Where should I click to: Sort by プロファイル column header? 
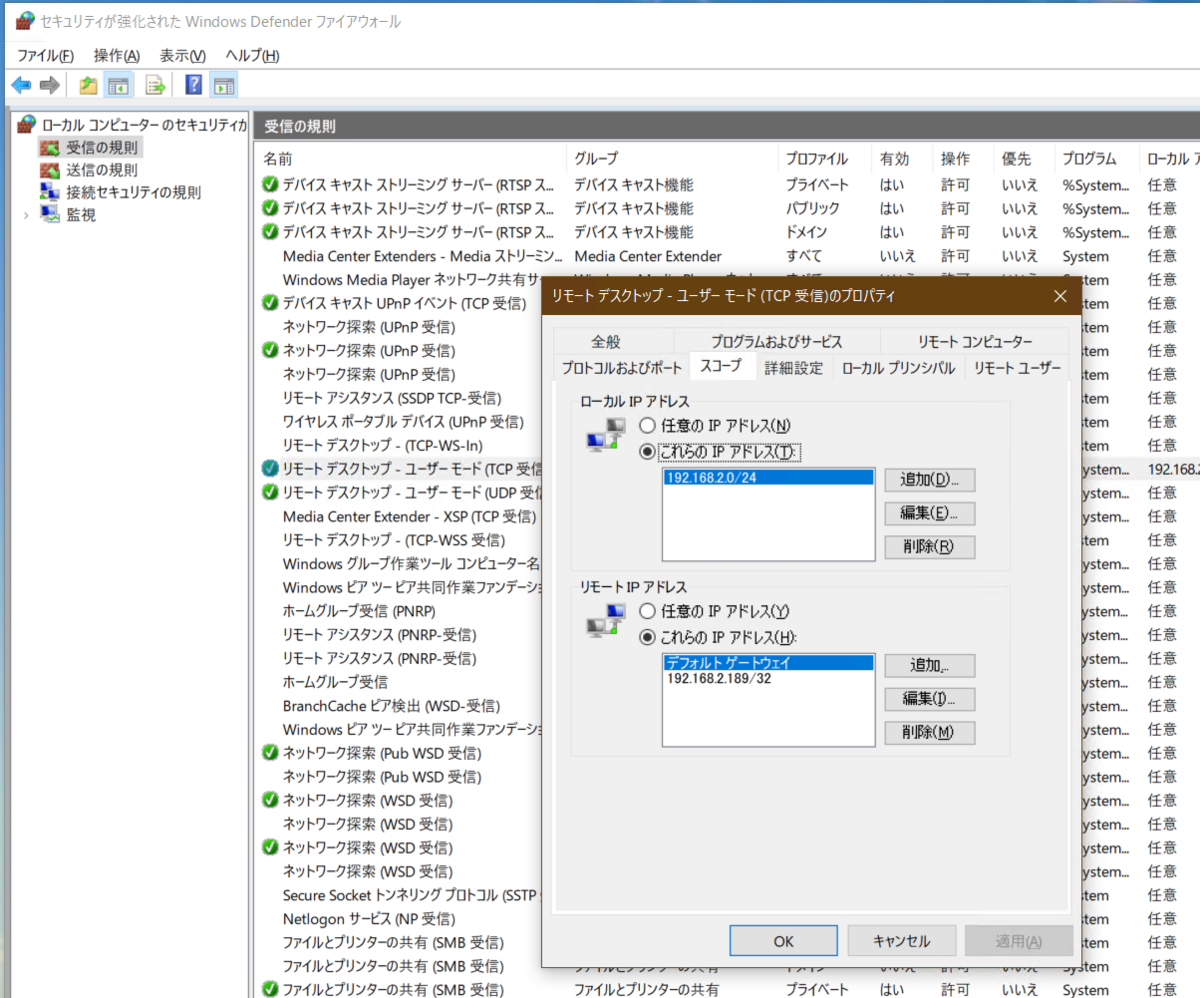(x=825, y=158)
